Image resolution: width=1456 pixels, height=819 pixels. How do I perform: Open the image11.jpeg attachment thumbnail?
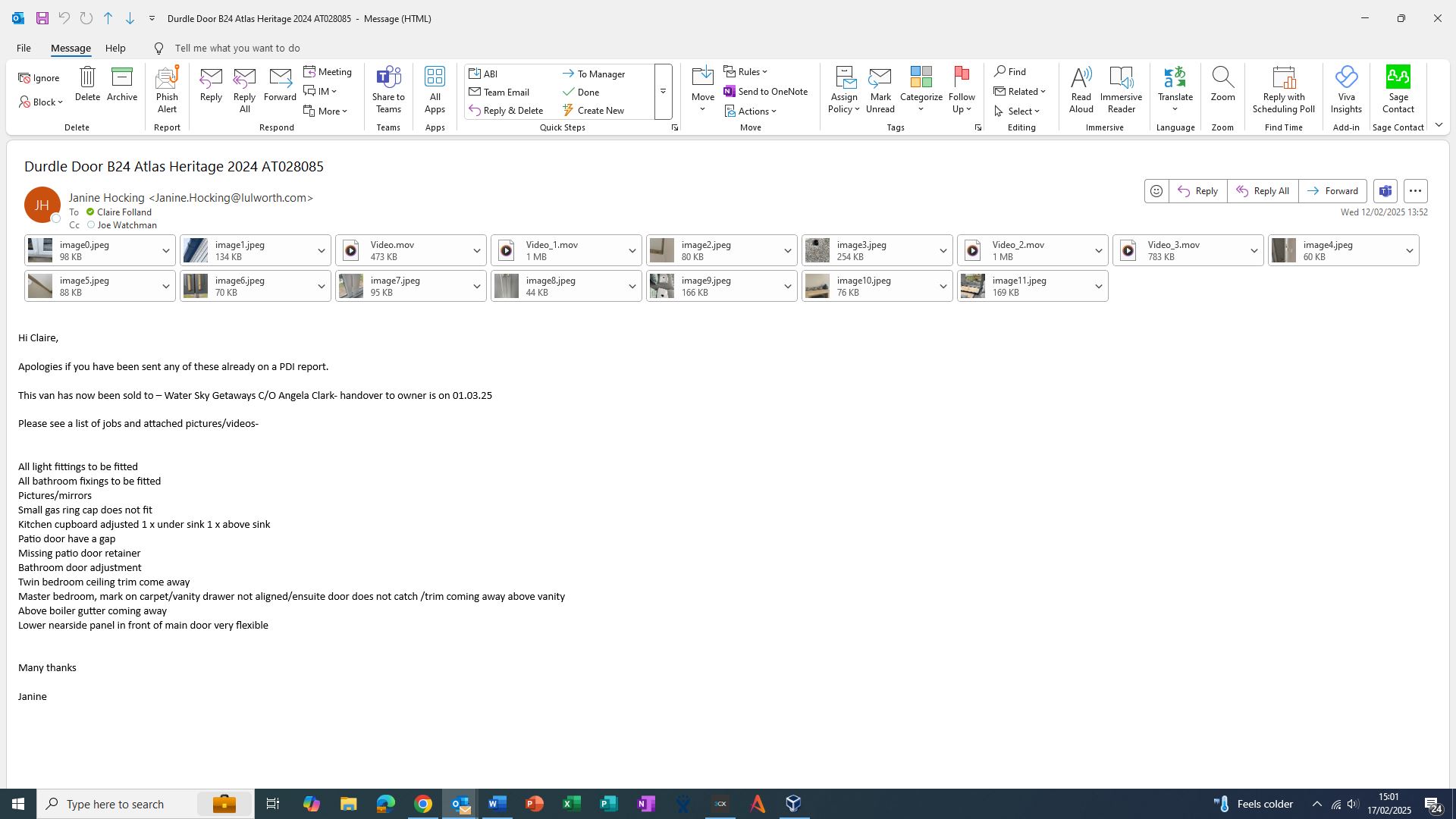(x=973, y=286)
